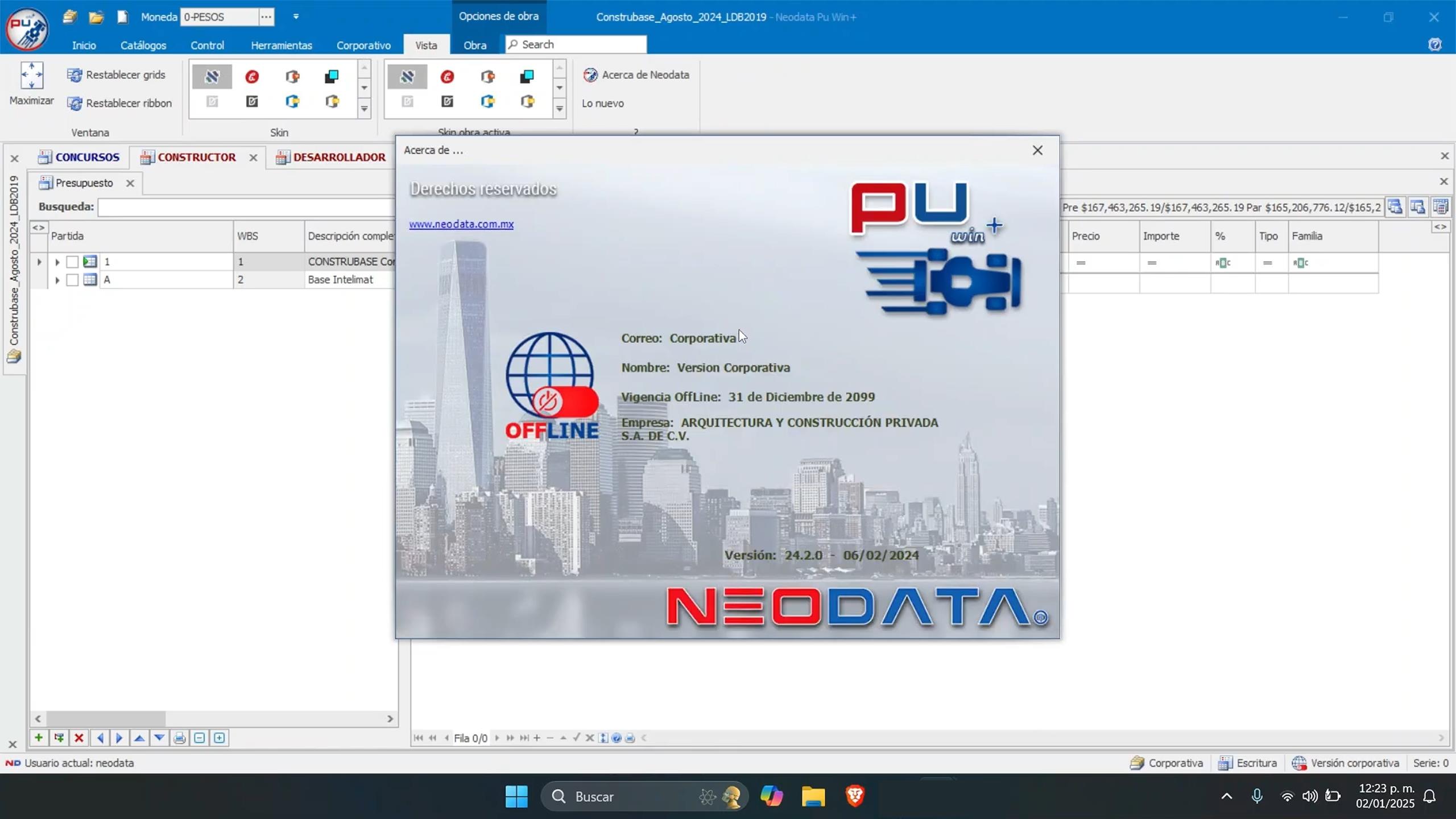Select the Maximizar window icon
1456x819 pixels.
(31, 76)
